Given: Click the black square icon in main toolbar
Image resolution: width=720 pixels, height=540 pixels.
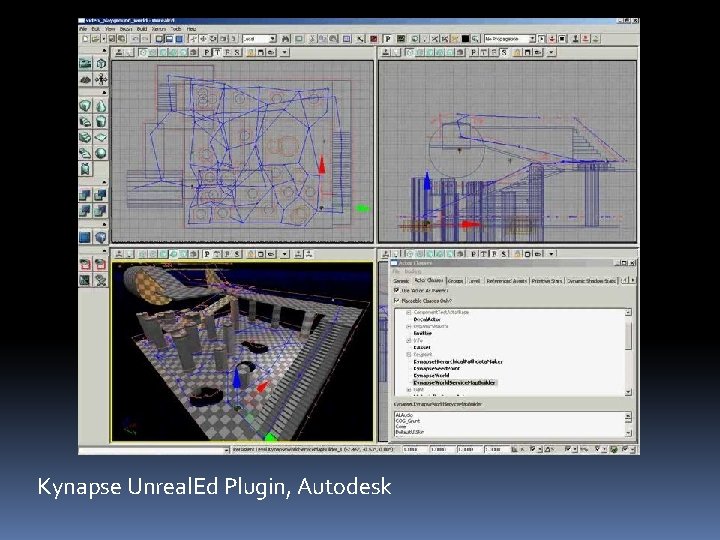Looking at the screenshot, I should click(x=465, y=39).
